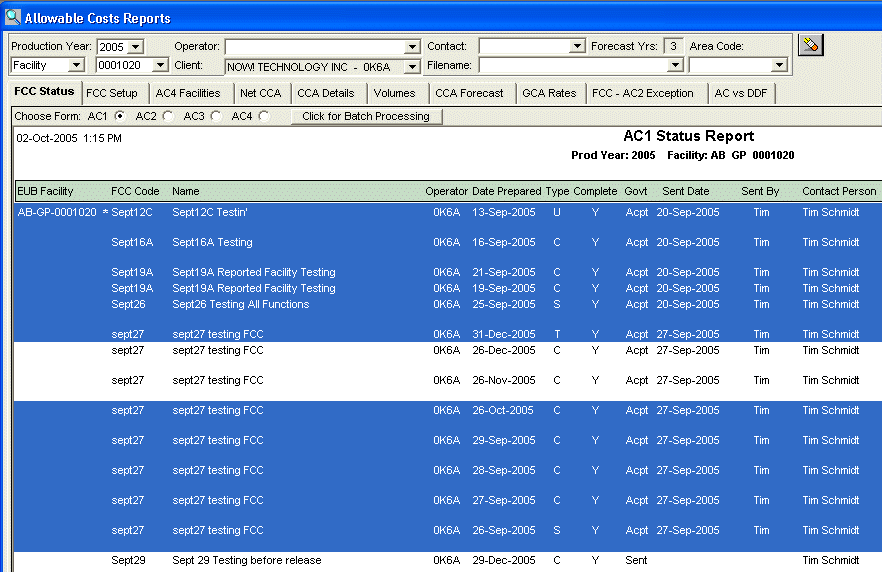This screenshot has height=572, width=882.
Task: Expand the Contact dropdown
Action: 577,47
